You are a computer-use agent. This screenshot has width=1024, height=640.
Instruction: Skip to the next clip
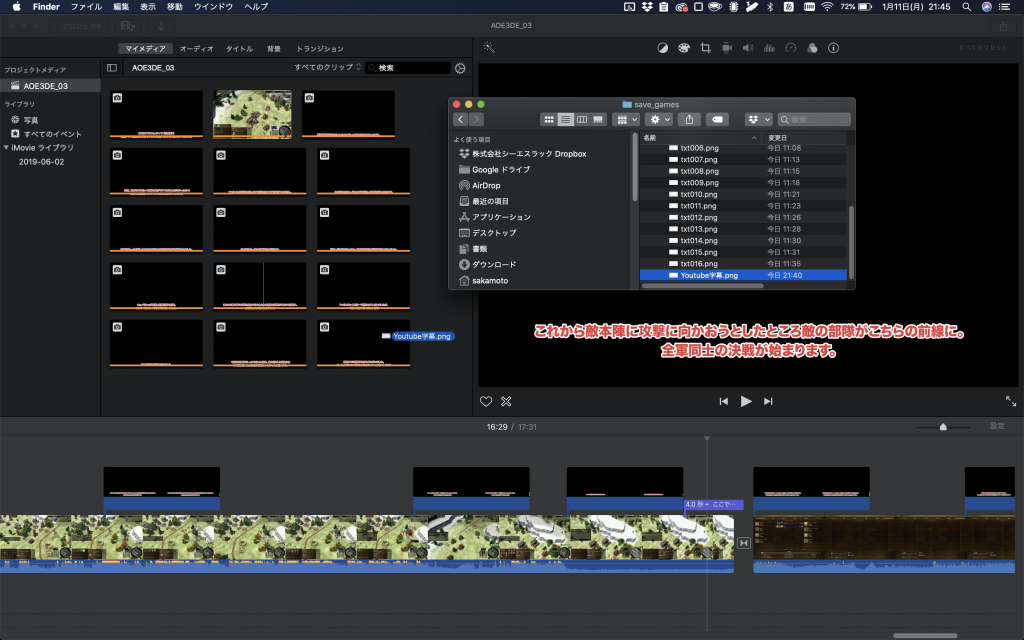768,401
